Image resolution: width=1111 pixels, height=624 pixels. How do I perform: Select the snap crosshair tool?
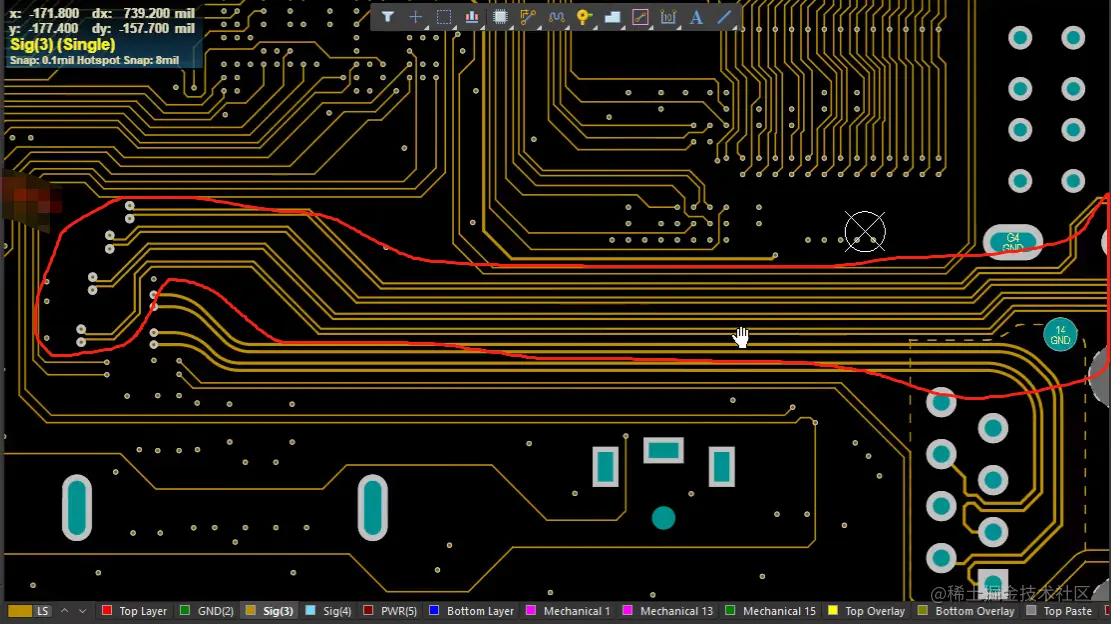pos(416,17)
